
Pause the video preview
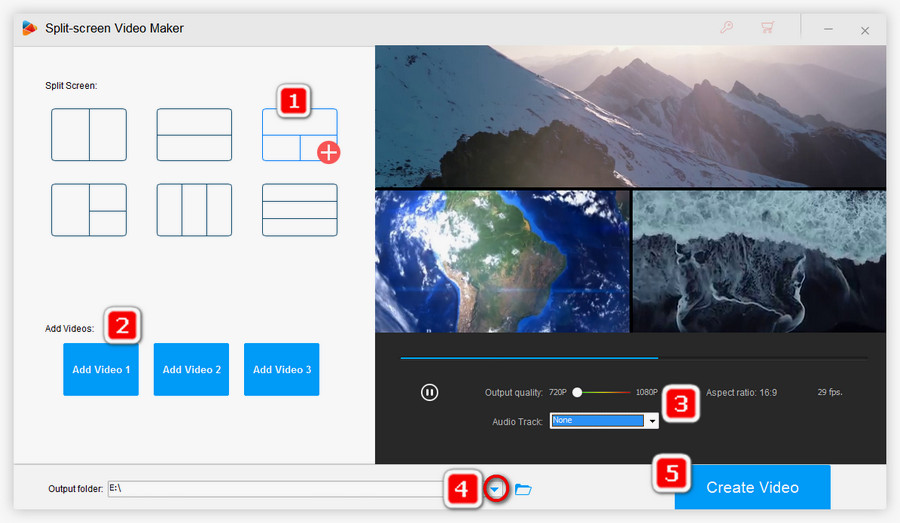(429, 392)
